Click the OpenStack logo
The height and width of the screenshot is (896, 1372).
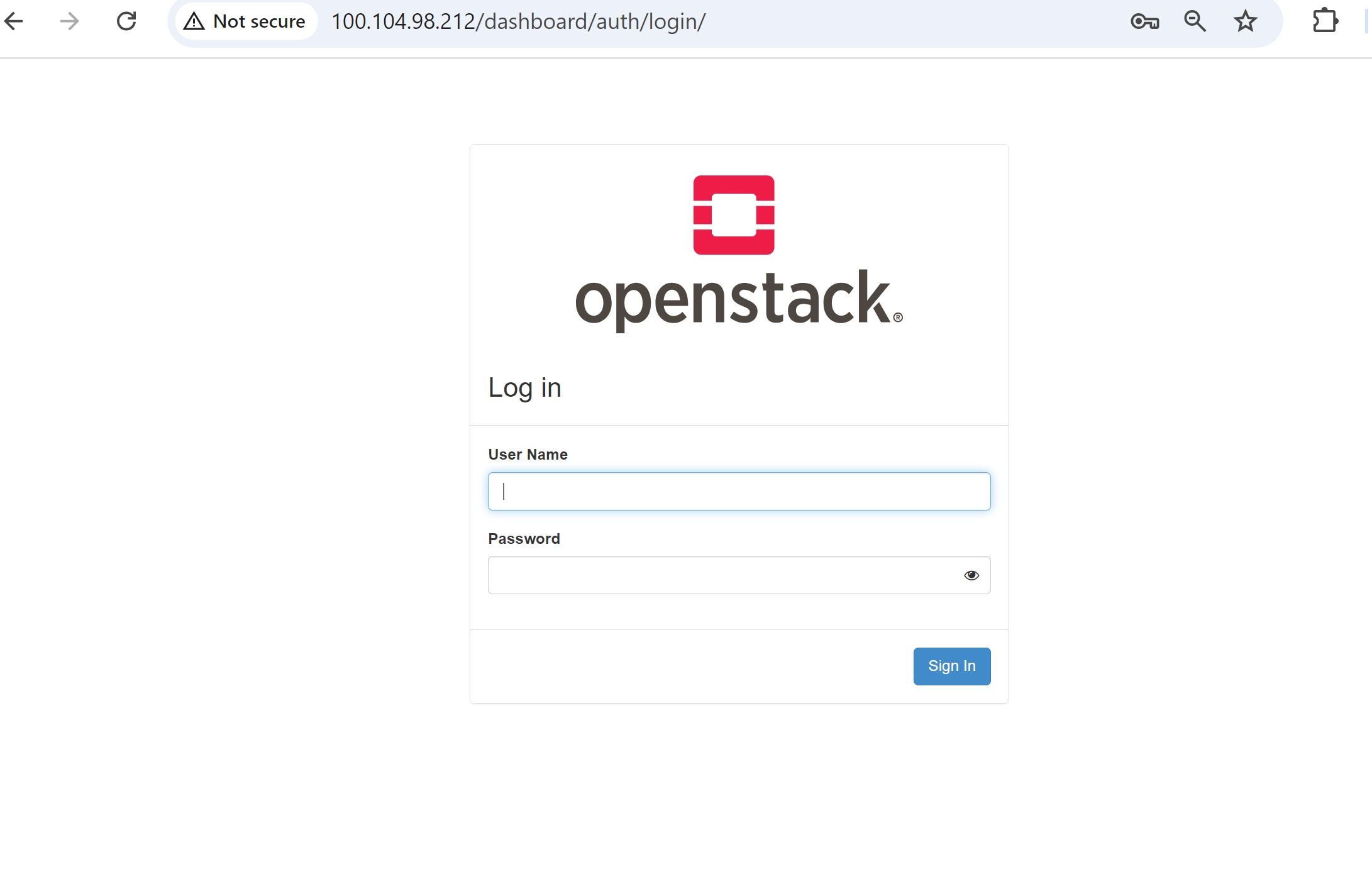739,253
